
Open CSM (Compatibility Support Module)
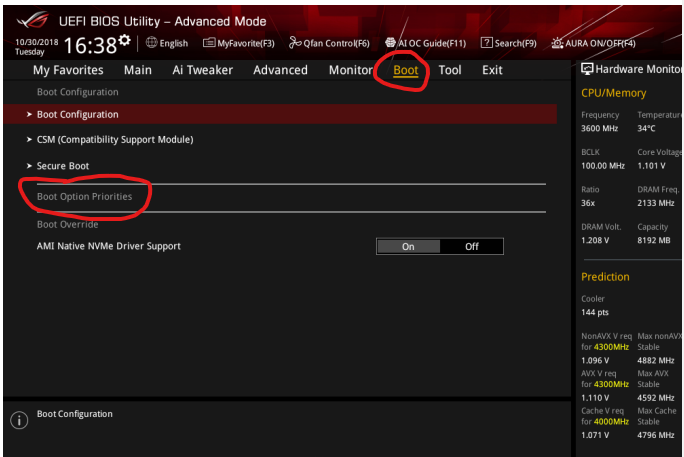tap(115, 140)
